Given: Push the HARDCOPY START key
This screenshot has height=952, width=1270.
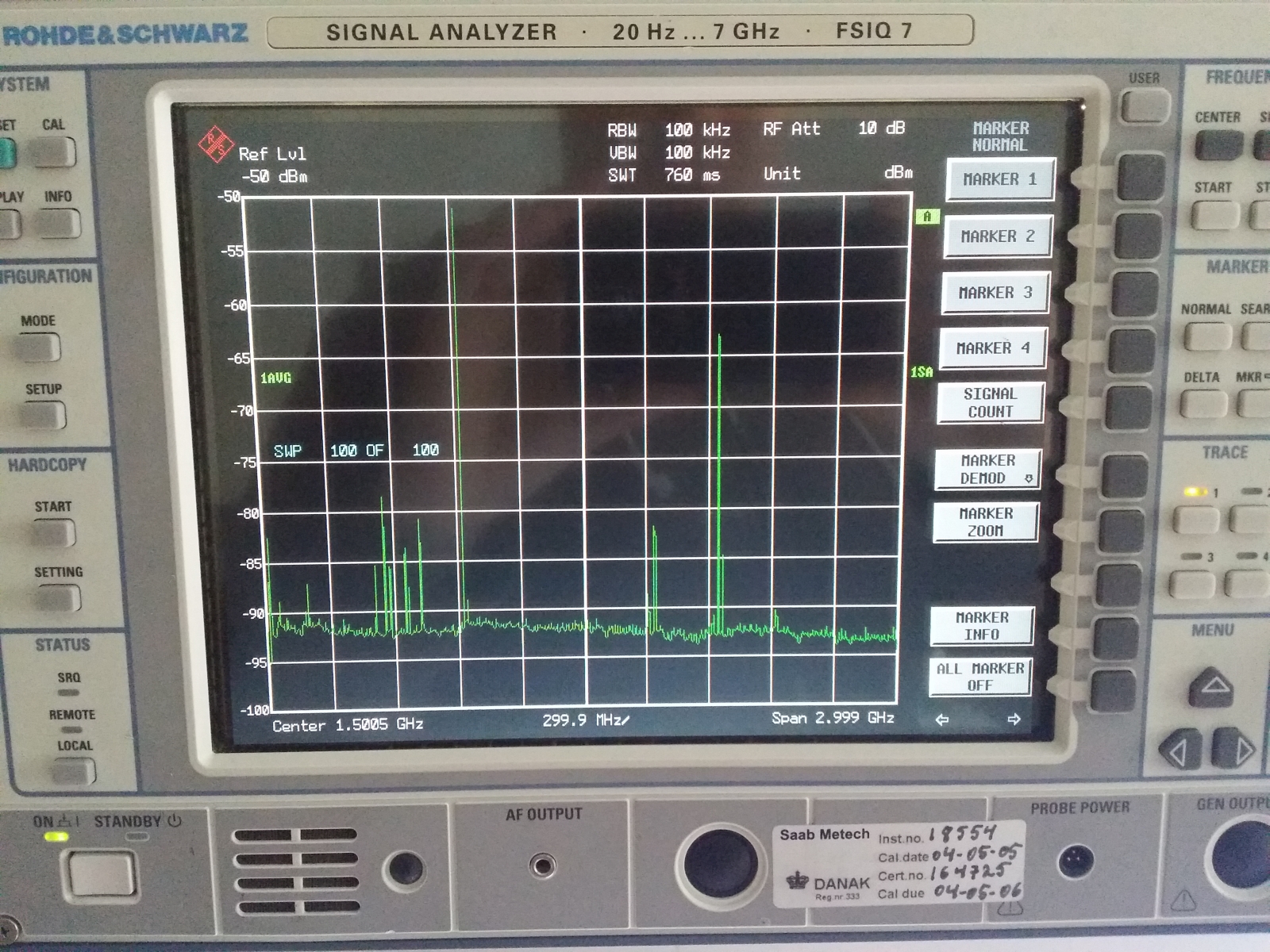Looking at the screenshot, I should coord(53,532).
